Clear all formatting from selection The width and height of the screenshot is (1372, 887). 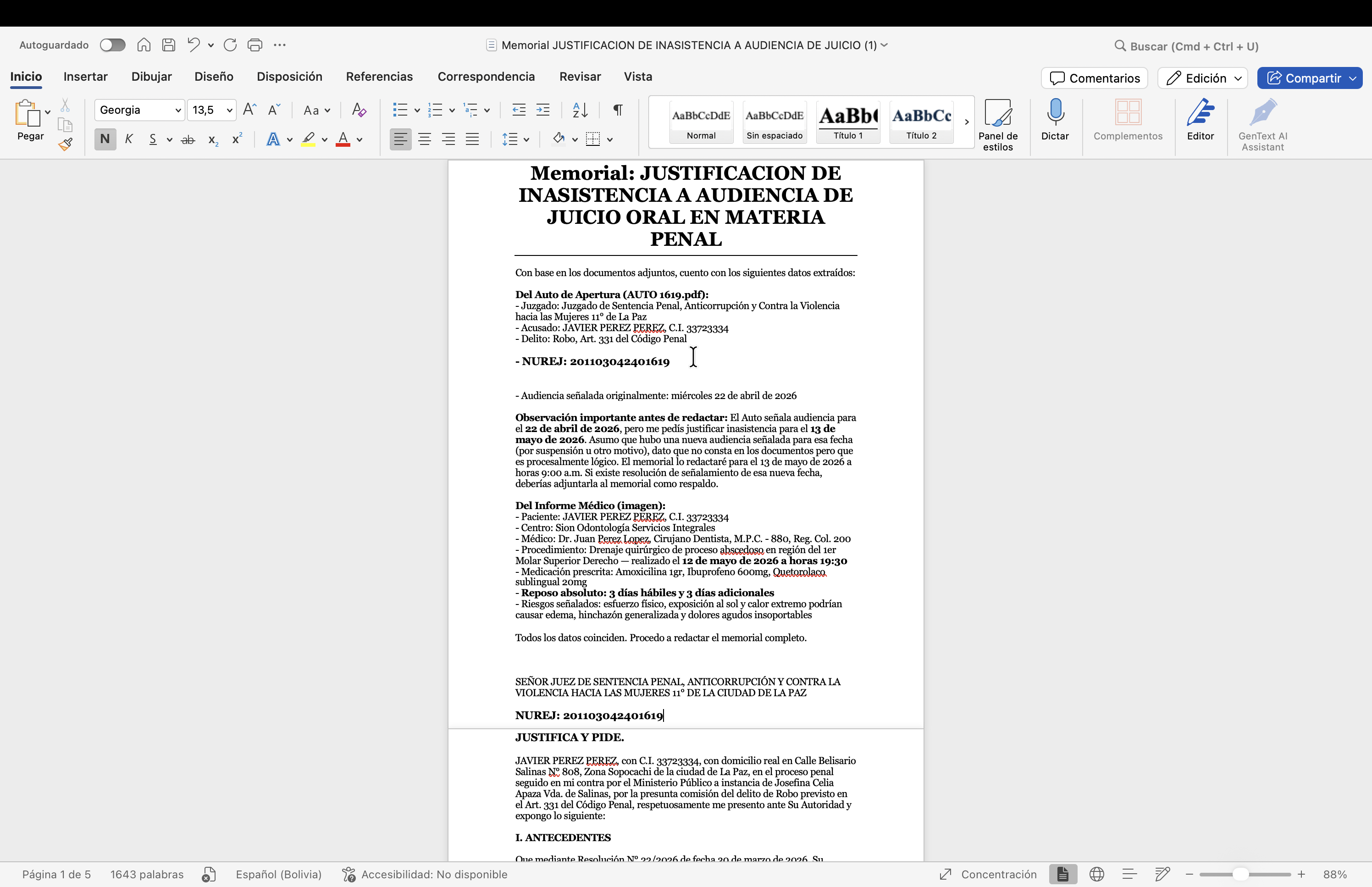point(359,110)
